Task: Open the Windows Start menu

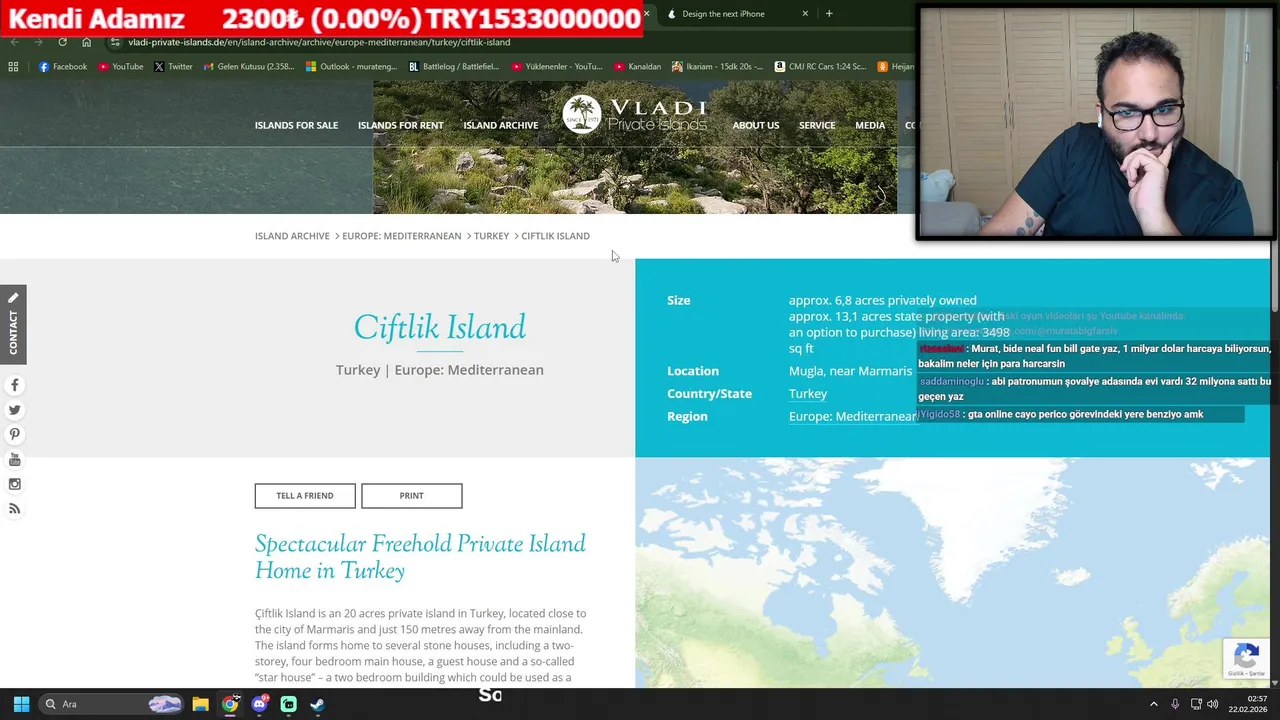Action: (x=21, y=704)
